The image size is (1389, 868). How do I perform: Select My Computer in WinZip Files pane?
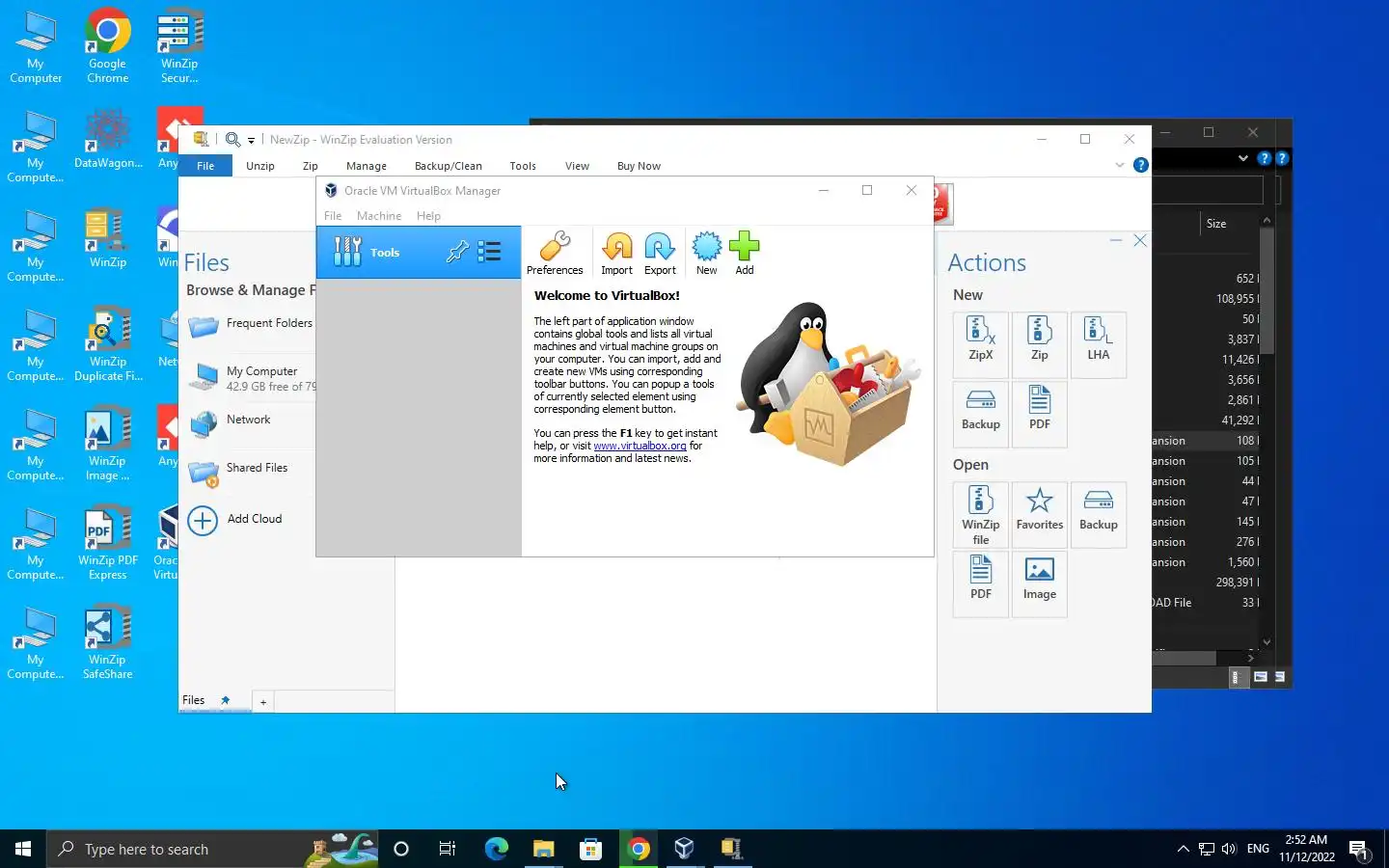pos(251,377)
